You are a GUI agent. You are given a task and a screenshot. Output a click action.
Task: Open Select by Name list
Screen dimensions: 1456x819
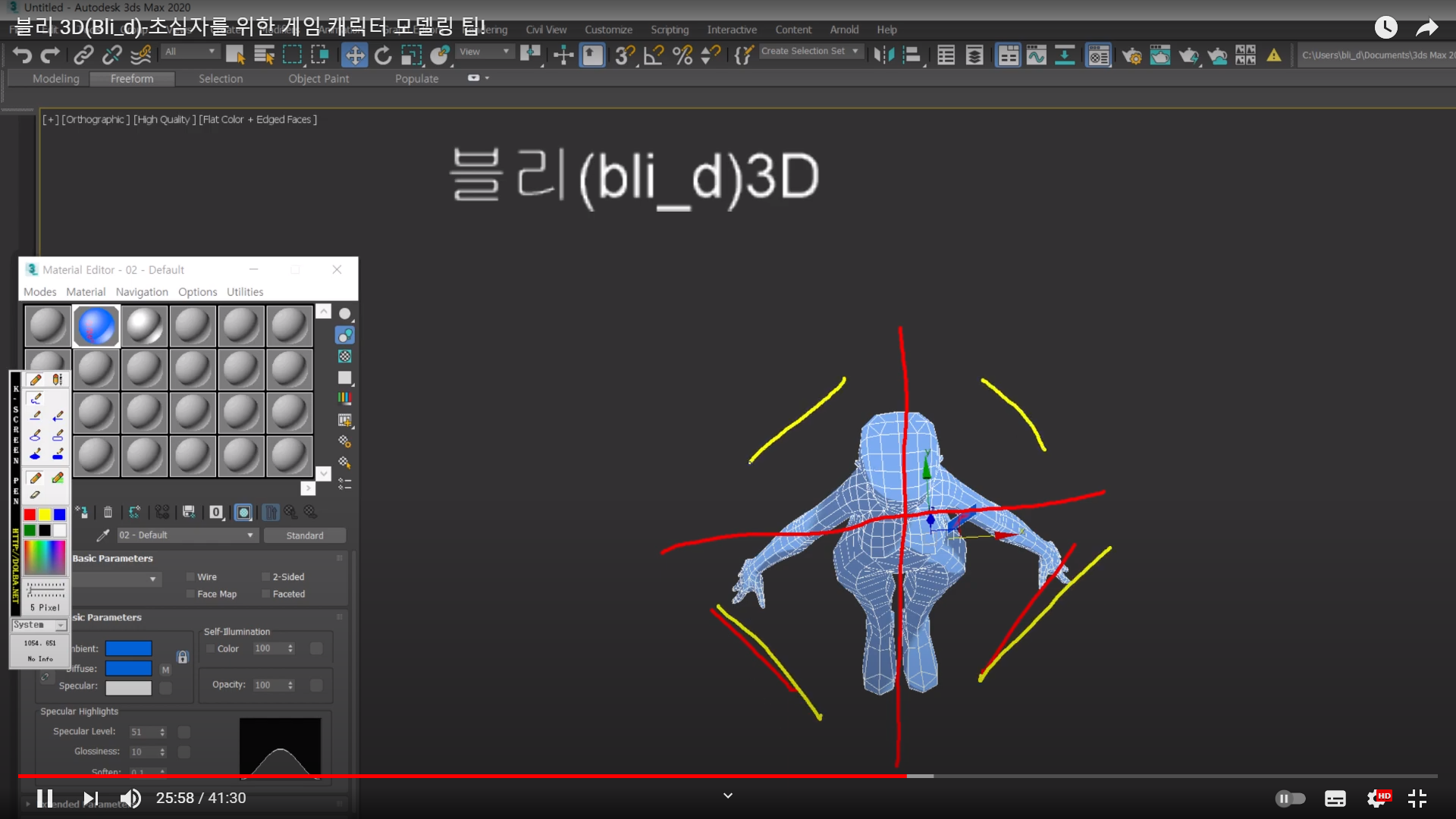click(x=264, y=55)
